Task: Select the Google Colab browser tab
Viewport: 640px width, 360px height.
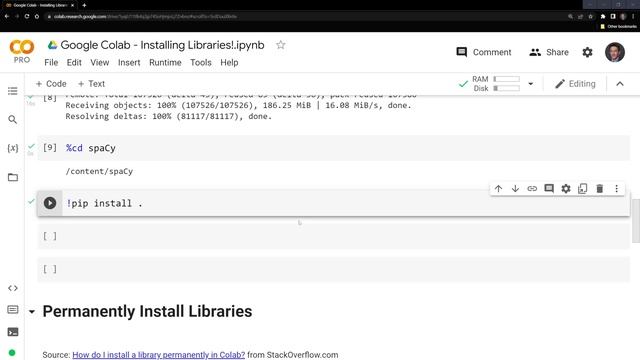Action: [x=40, y=5]
